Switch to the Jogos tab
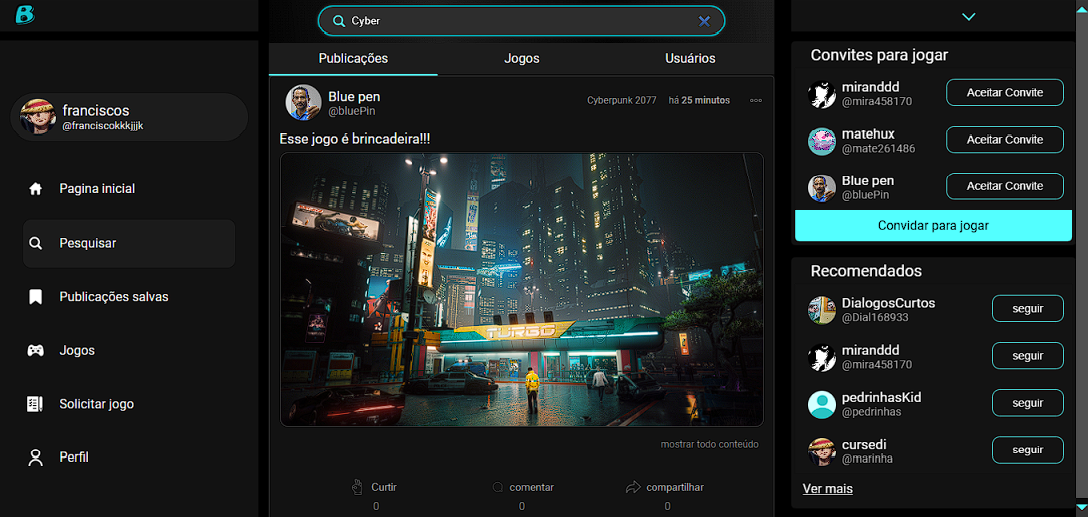Viewport: 1088px width, 517px height. pyautogui.click(x=522, y=59)
